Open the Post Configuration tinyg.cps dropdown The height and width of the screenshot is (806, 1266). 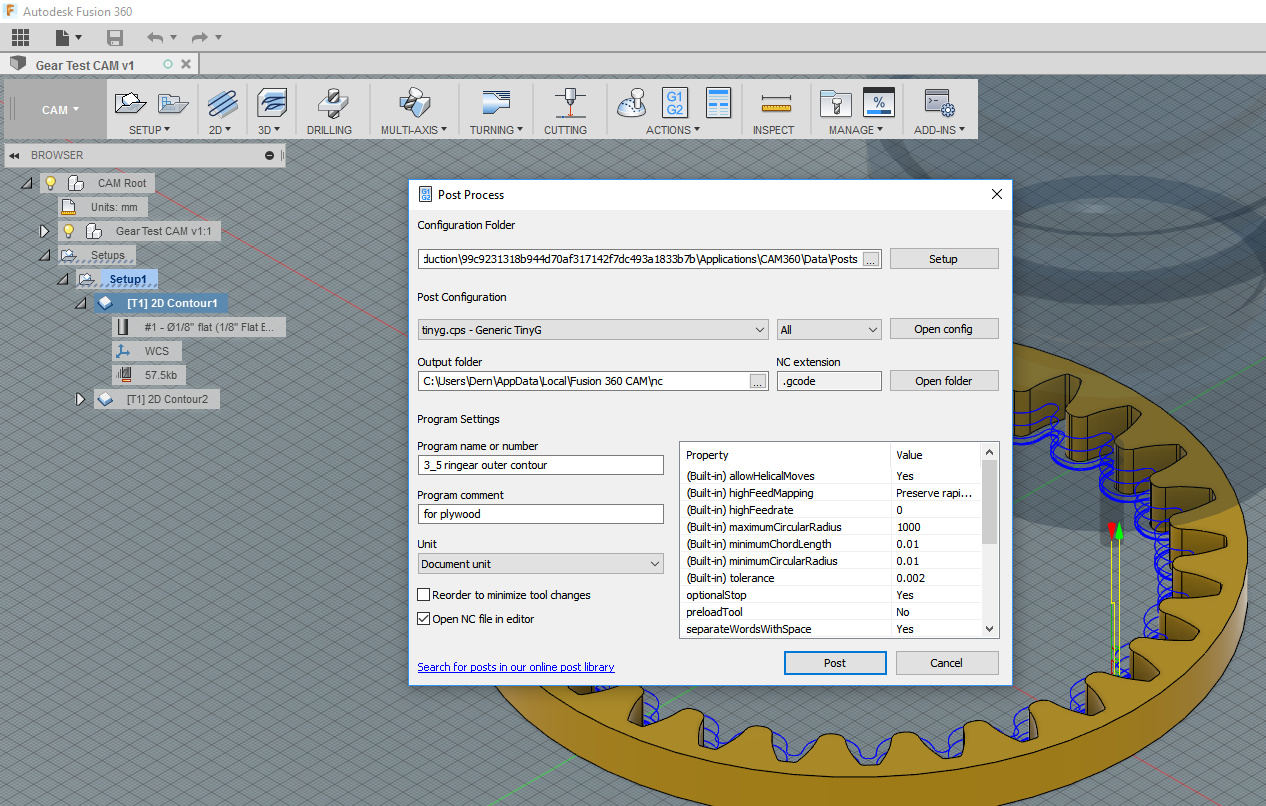pos(593,329)
